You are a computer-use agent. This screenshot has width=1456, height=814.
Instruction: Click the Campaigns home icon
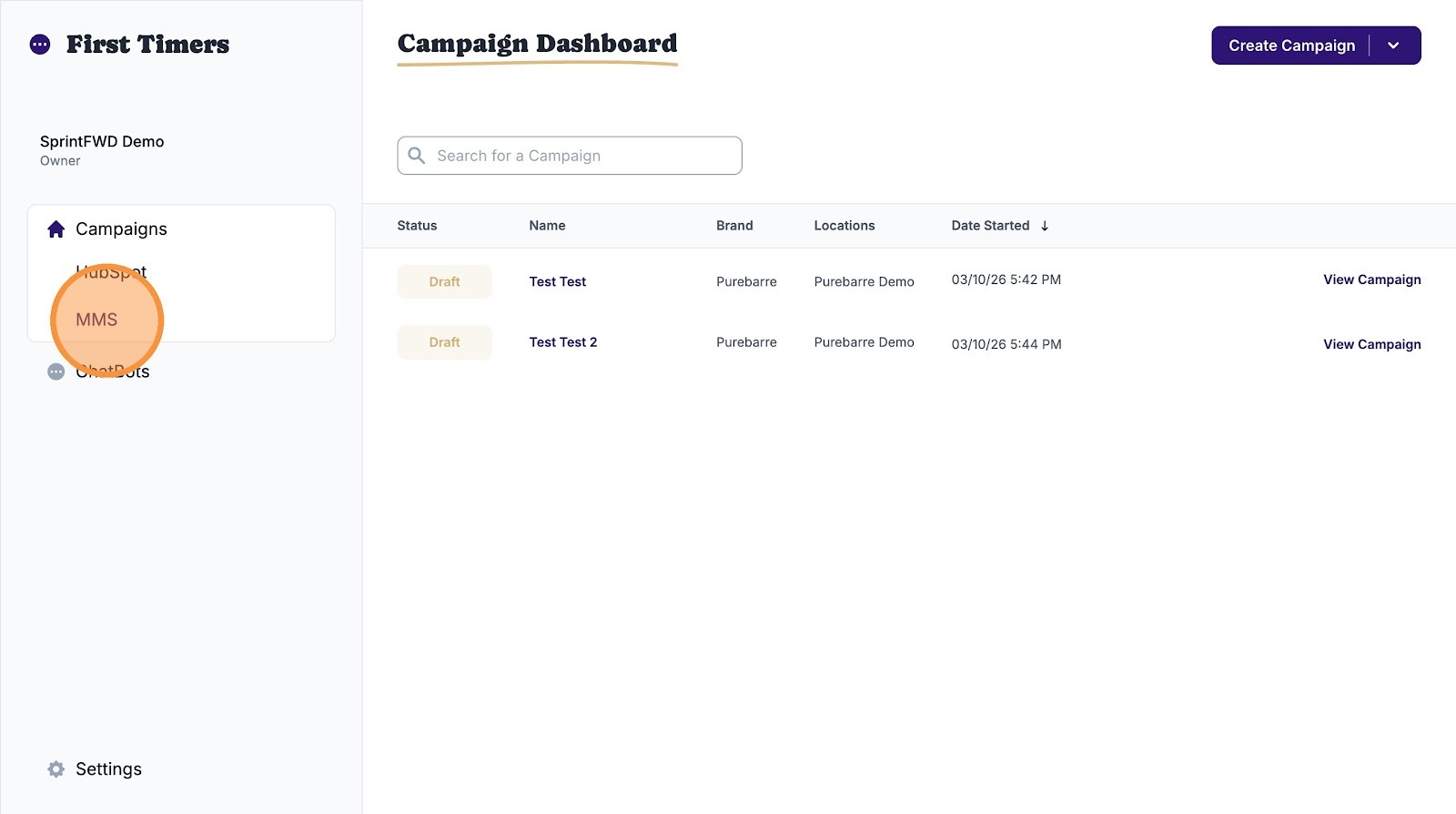pos(56,229)
